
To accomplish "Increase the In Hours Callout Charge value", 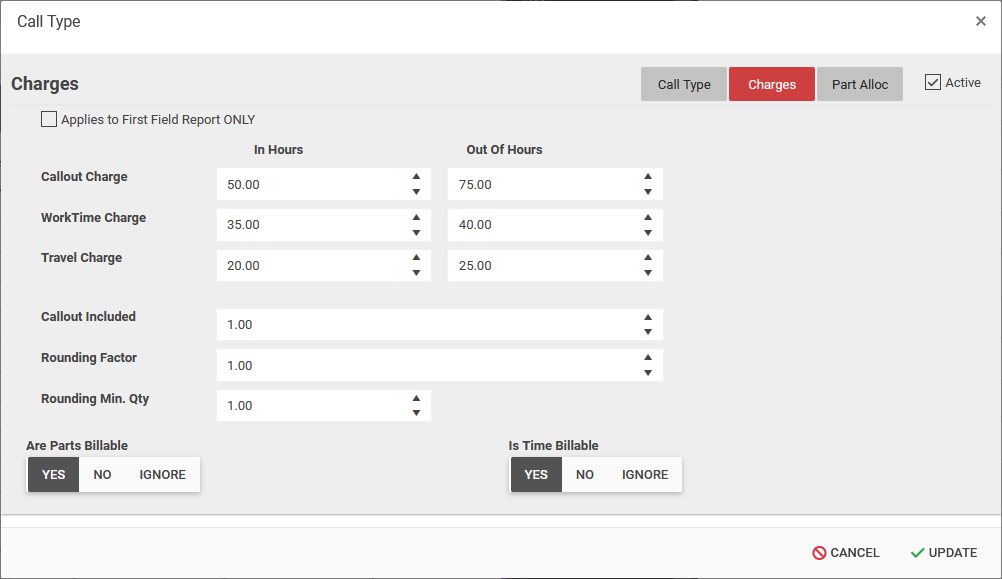I will pos(416,177).
